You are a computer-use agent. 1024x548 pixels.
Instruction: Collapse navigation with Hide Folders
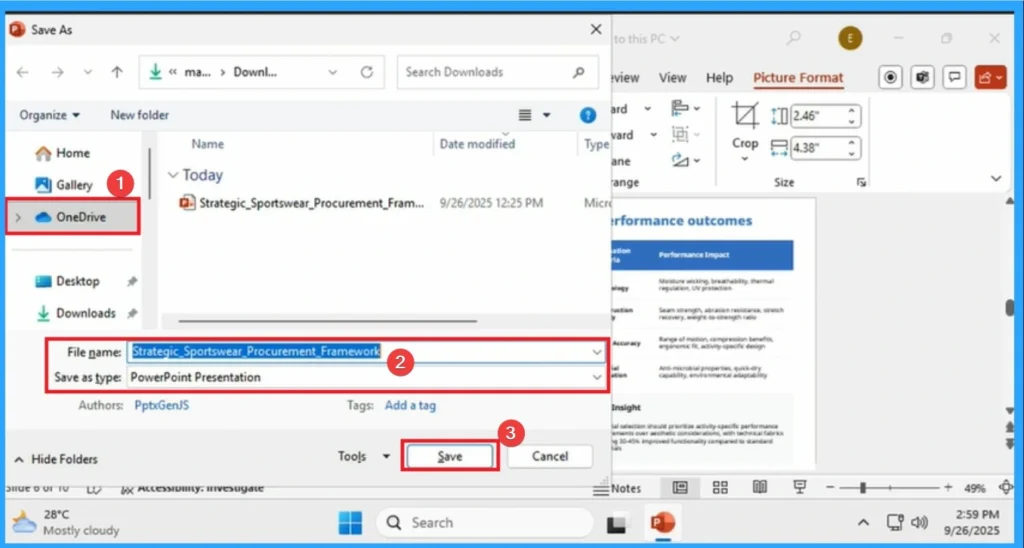pos(56,459)
